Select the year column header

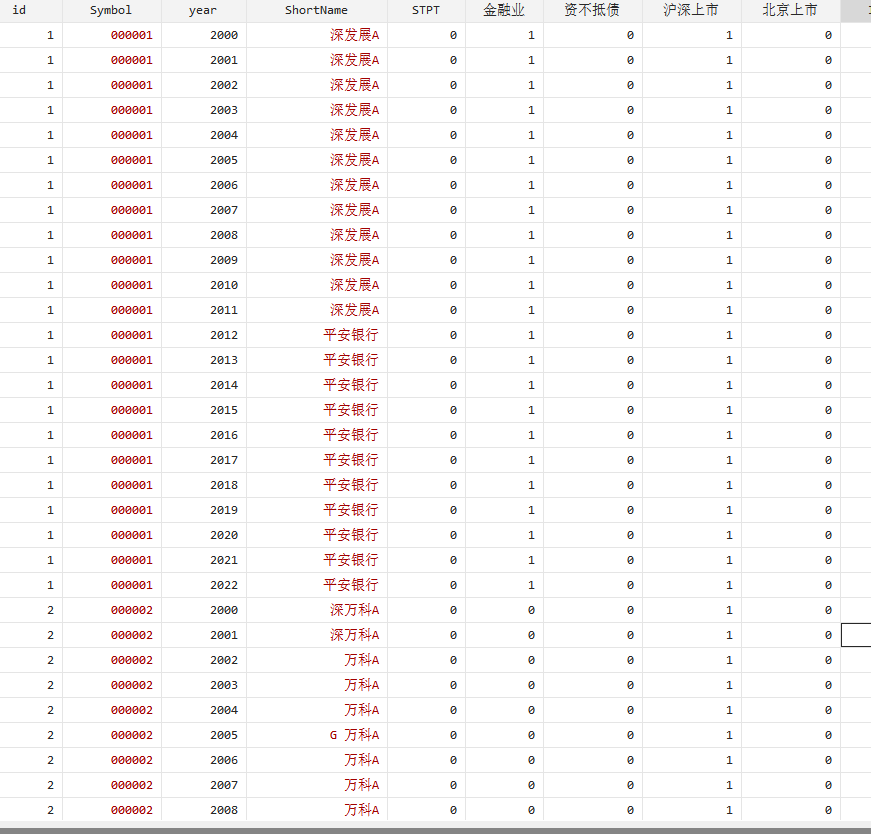(x=203, y=10)
